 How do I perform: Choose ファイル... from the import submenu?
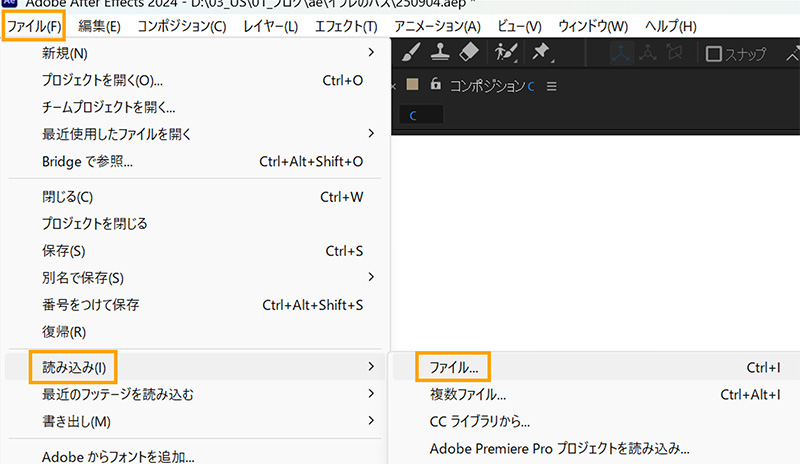coord(453,367)
